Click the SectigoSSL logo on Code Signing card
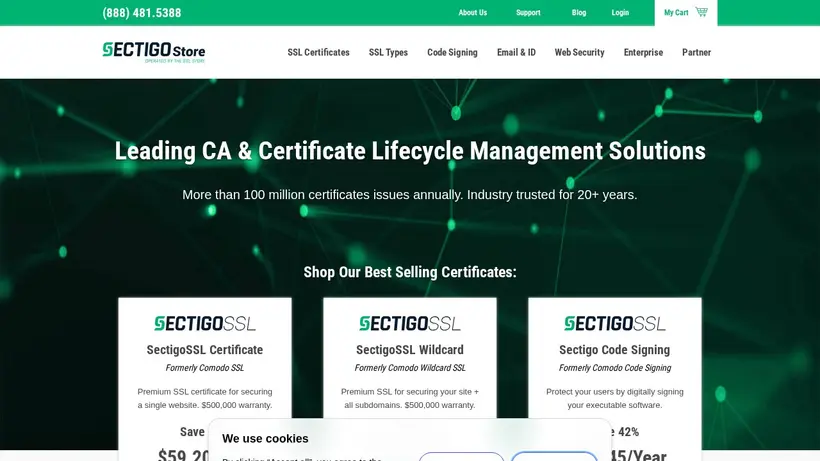 point(615,324)
